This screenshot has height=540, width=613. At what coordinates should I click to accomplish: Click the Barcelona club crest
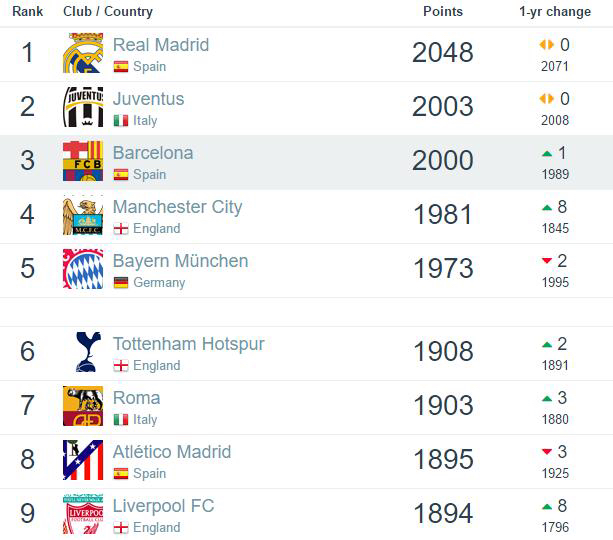click(83, 161)
